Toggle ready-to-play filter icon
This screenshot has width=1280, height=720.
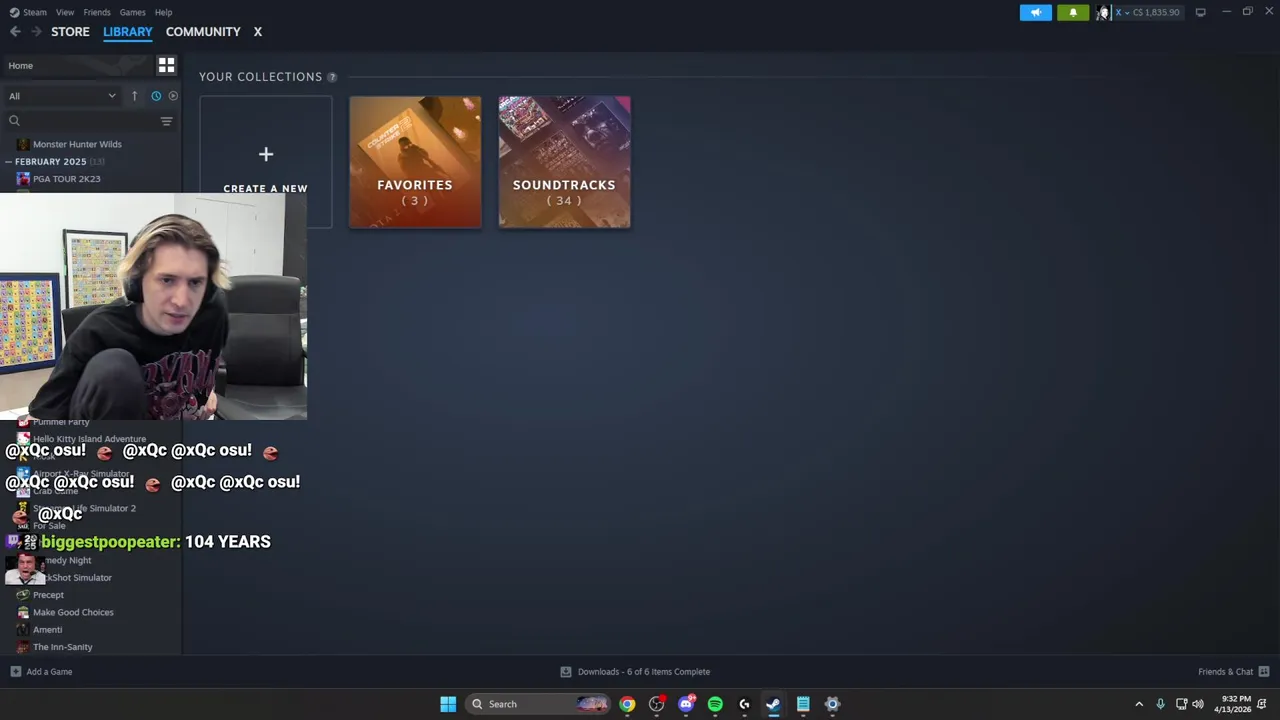coord(173,96)
